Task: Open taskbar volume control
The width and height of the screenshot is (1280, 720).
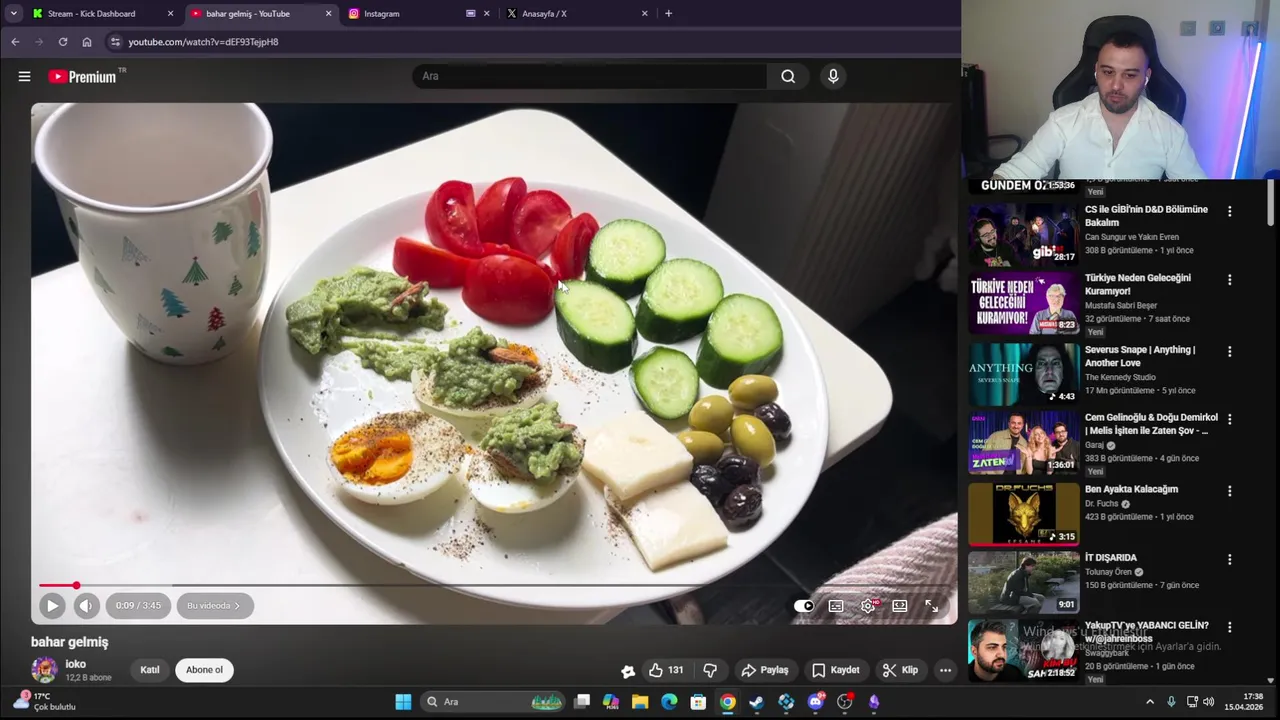Action: pos(1209,702)
